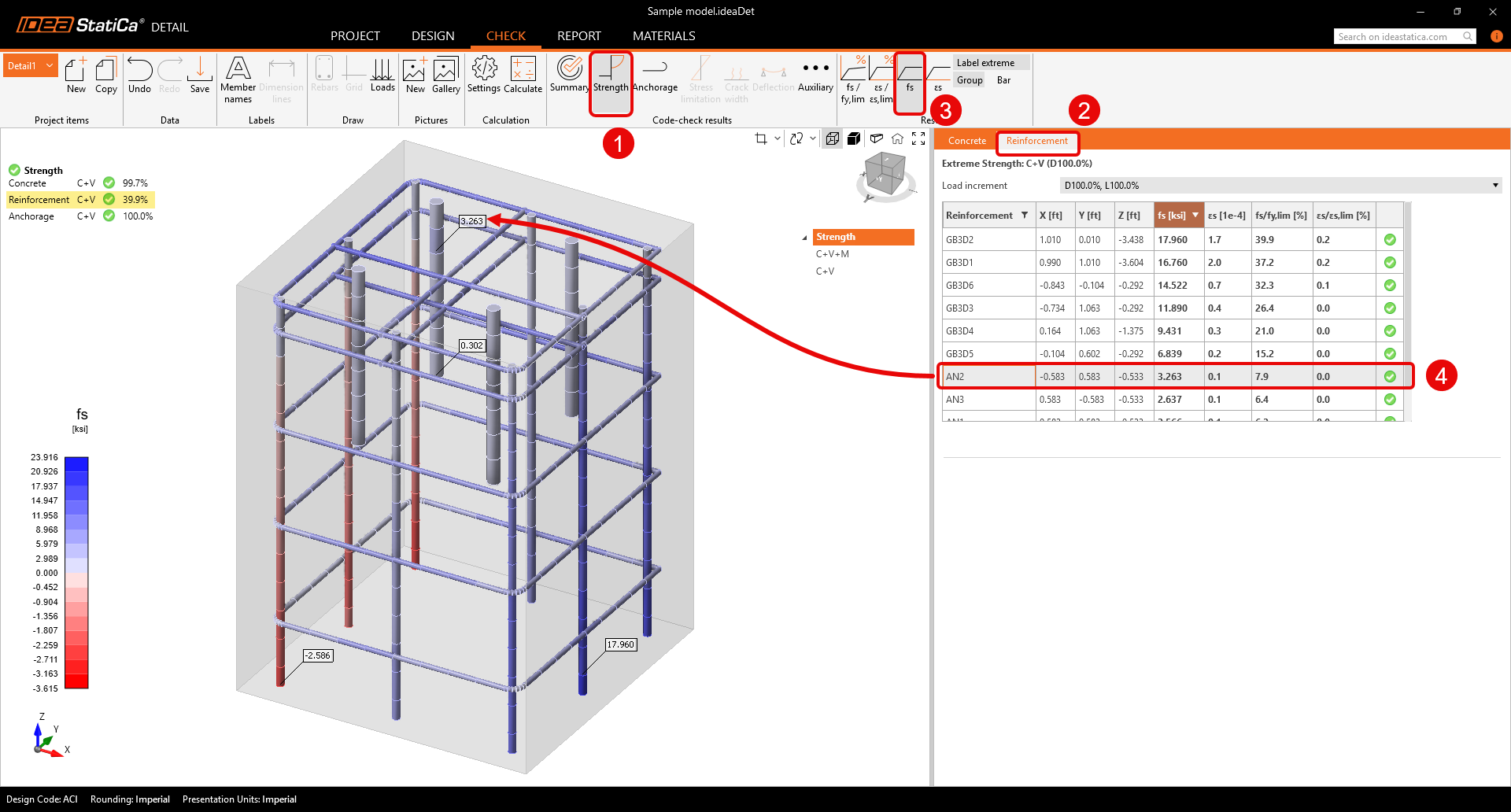The image size is (1511, 812).
Task: Enable Group result labeling
Action: point(970,79)
